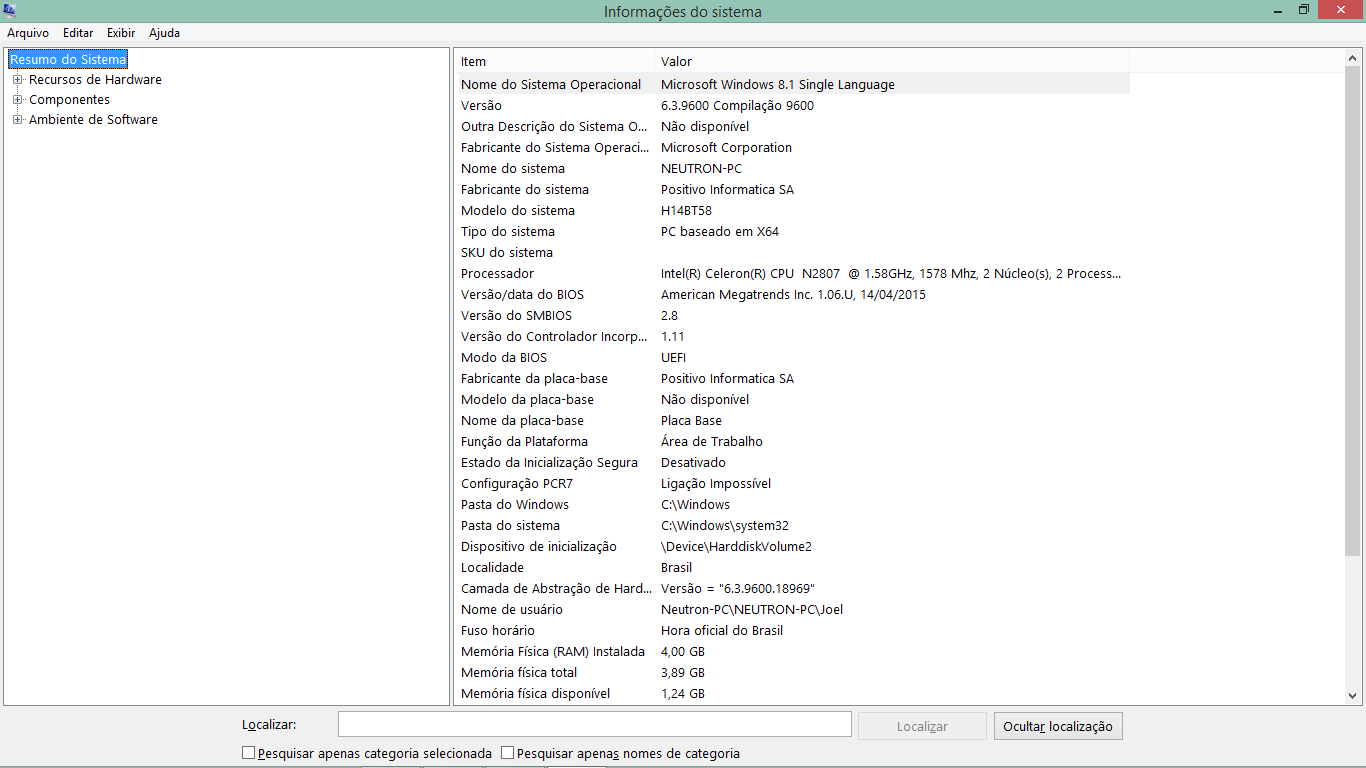Click the Intel Celeron processor value
1366x768 pixels.
(891, 274)
